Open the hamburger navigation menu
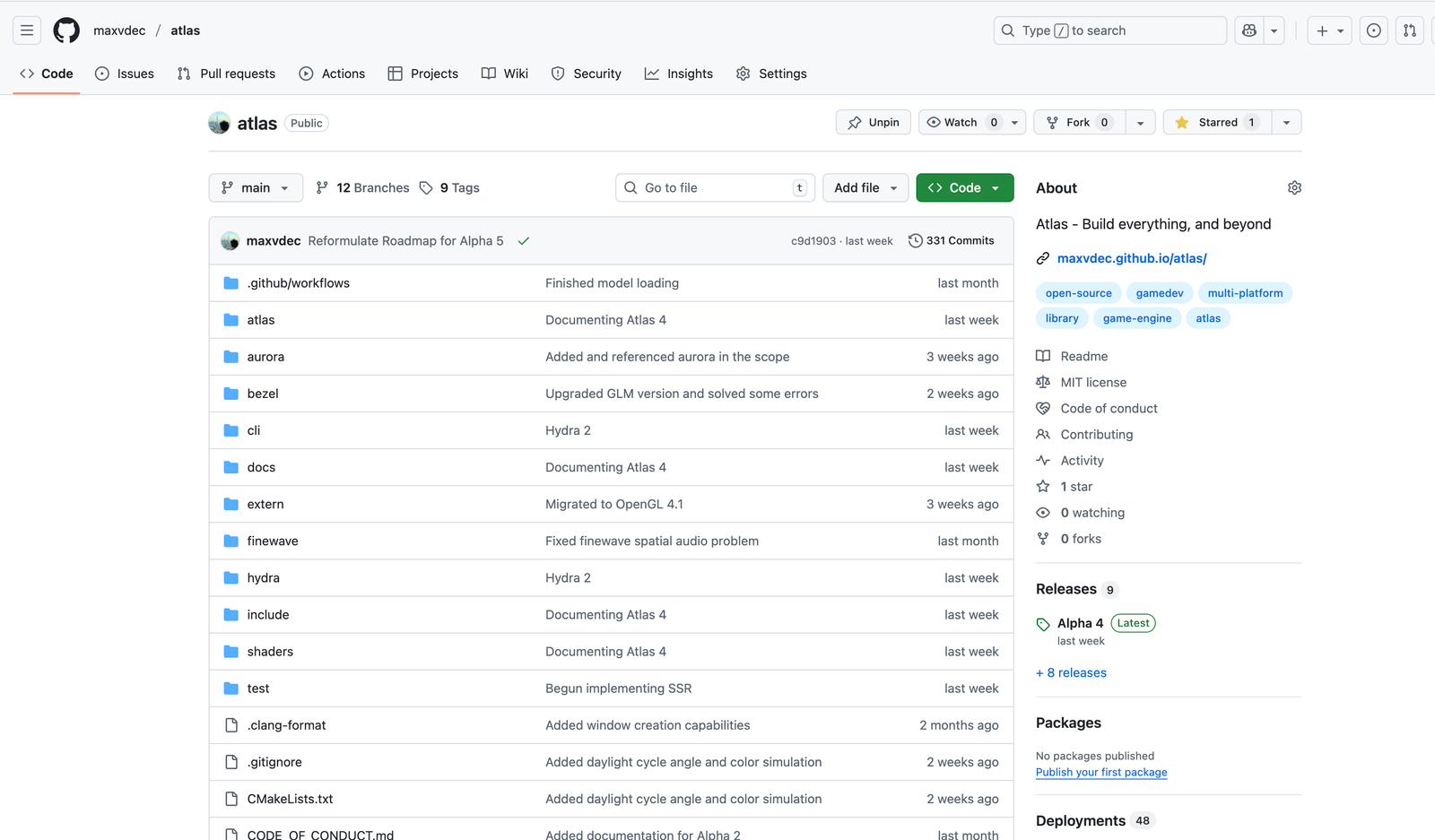 27,30
